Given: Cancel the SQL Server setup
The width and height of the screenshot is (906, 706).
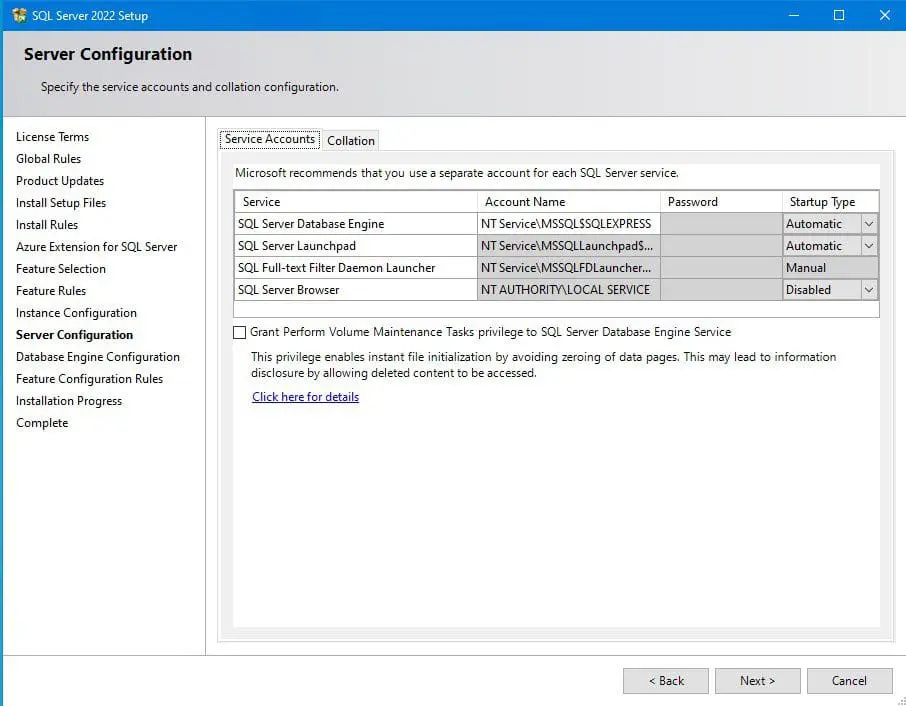Looking at the screenshot, I should pyautogui.click(x=849, y=680).
